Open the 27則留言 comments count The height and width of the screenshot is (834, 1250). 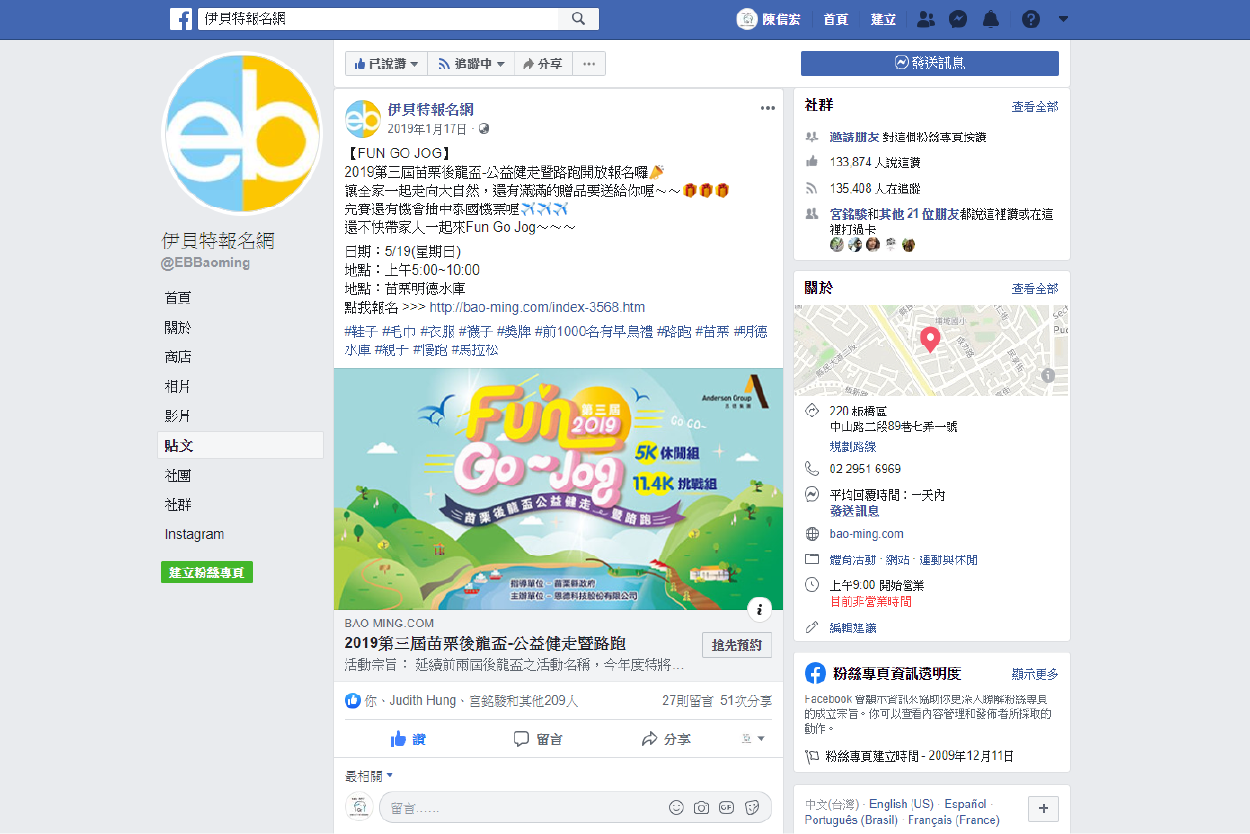[x=686, y=701]
